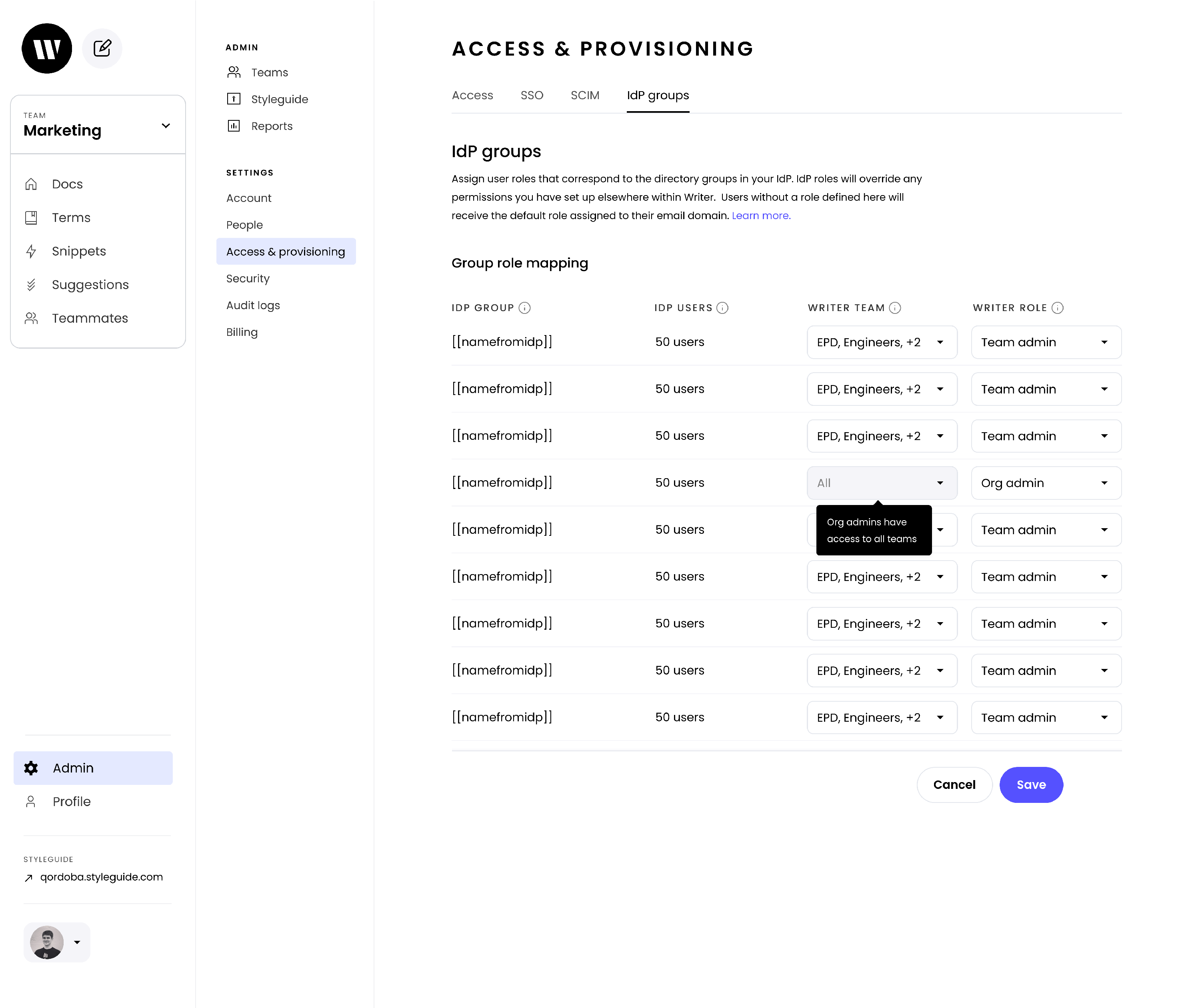Click the Admin gear icon
Image resolution: width=1200 pixels, height=1008 pixels.
31,768
